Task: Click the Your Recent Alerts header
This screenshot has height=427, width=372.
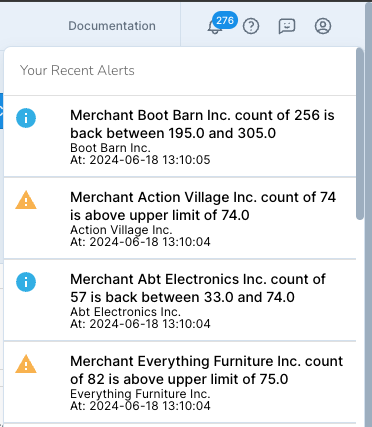Action: coord(77,70)
